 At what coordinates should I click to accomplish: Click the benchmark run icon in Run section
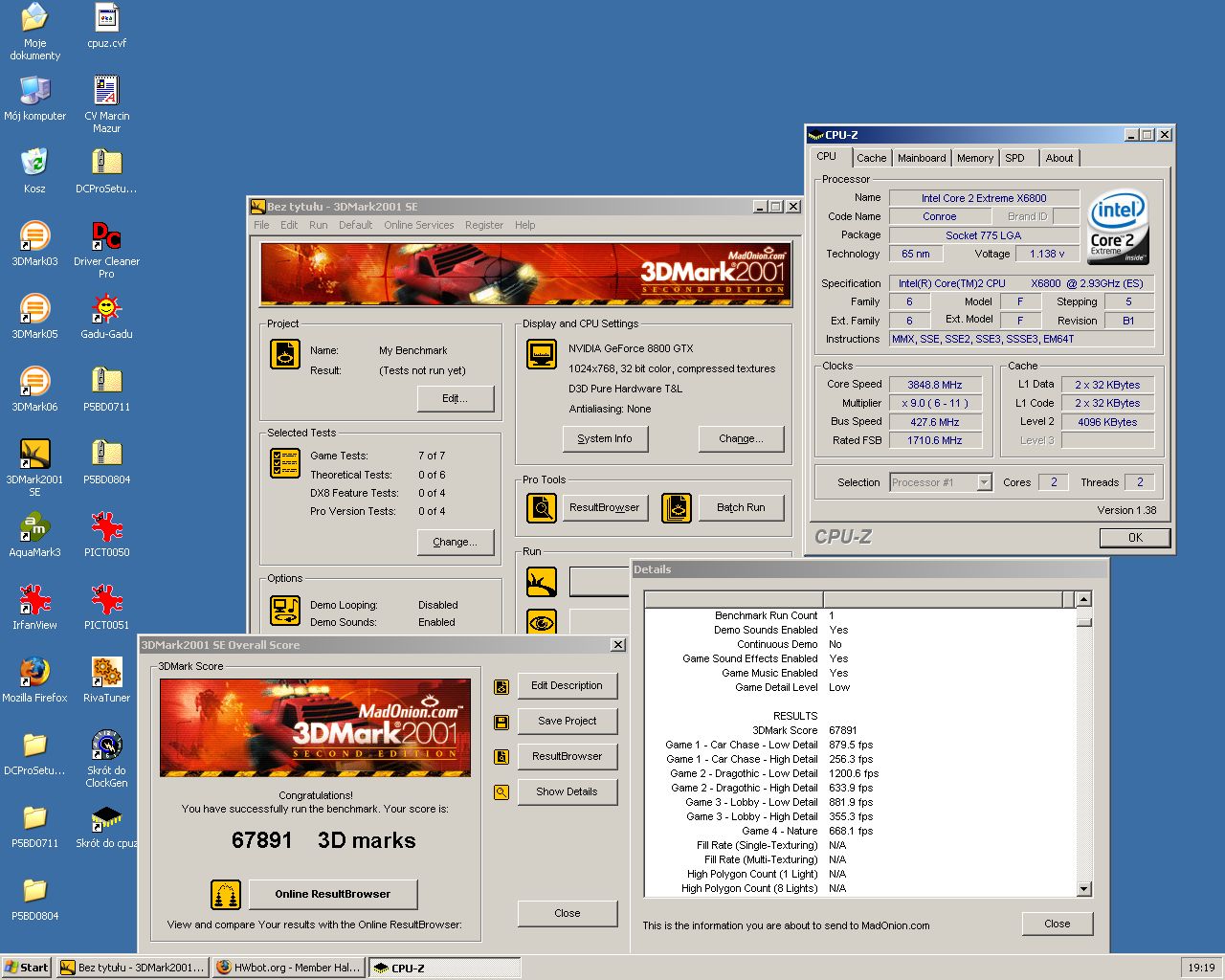tap(542, 581)
